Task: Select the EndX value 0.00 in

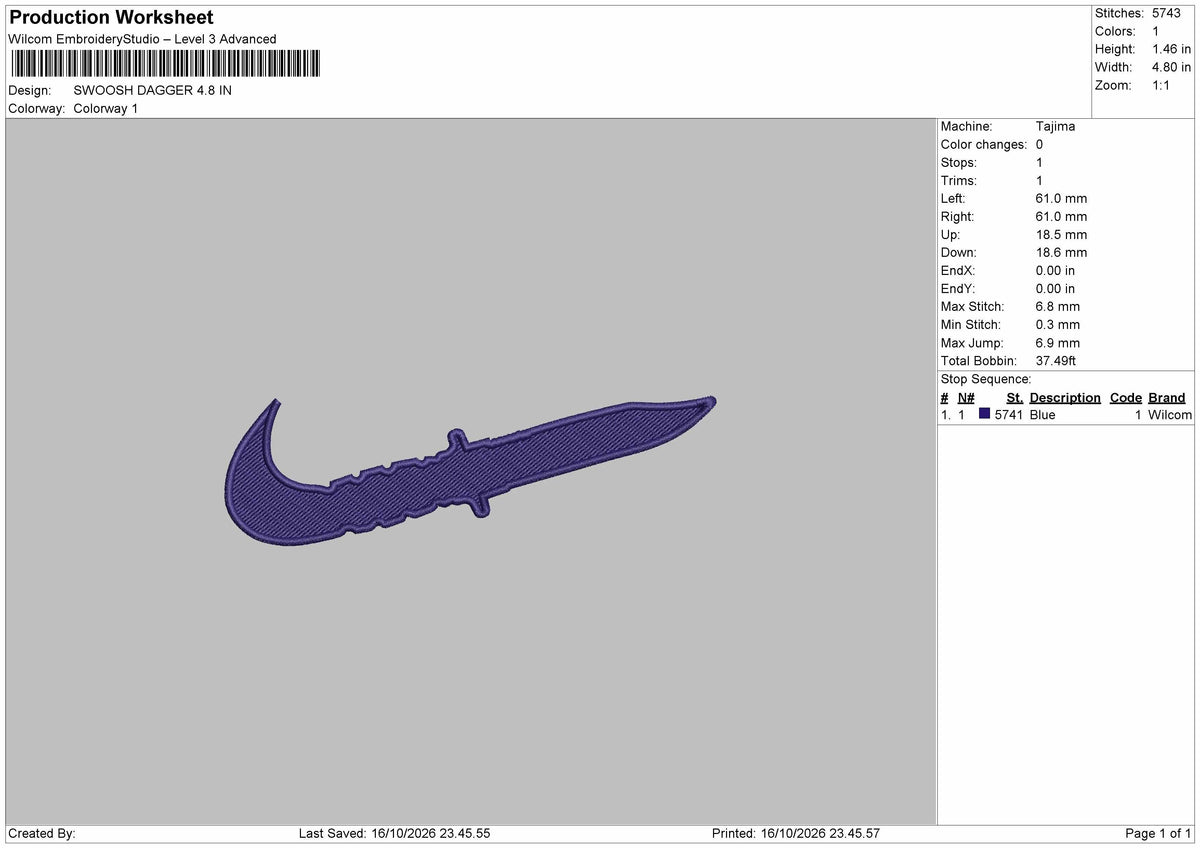Action: pos(1055,271)
